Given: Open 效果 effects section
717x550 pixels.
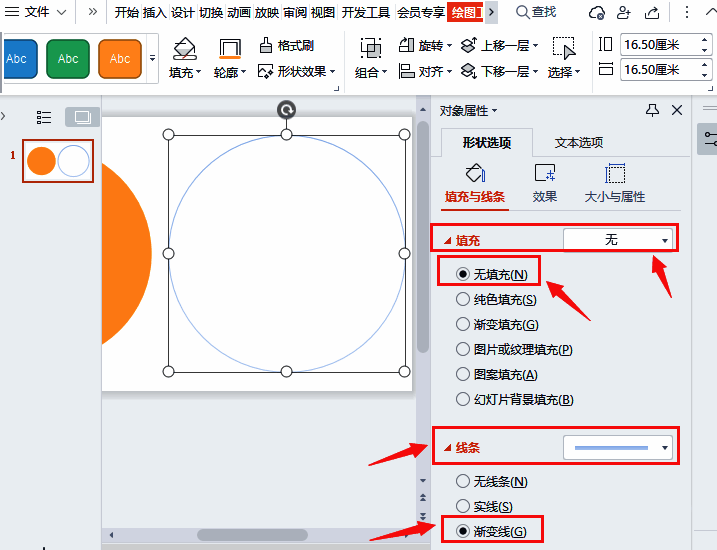Looking at the screenshot, I should (x=545, y=184).
